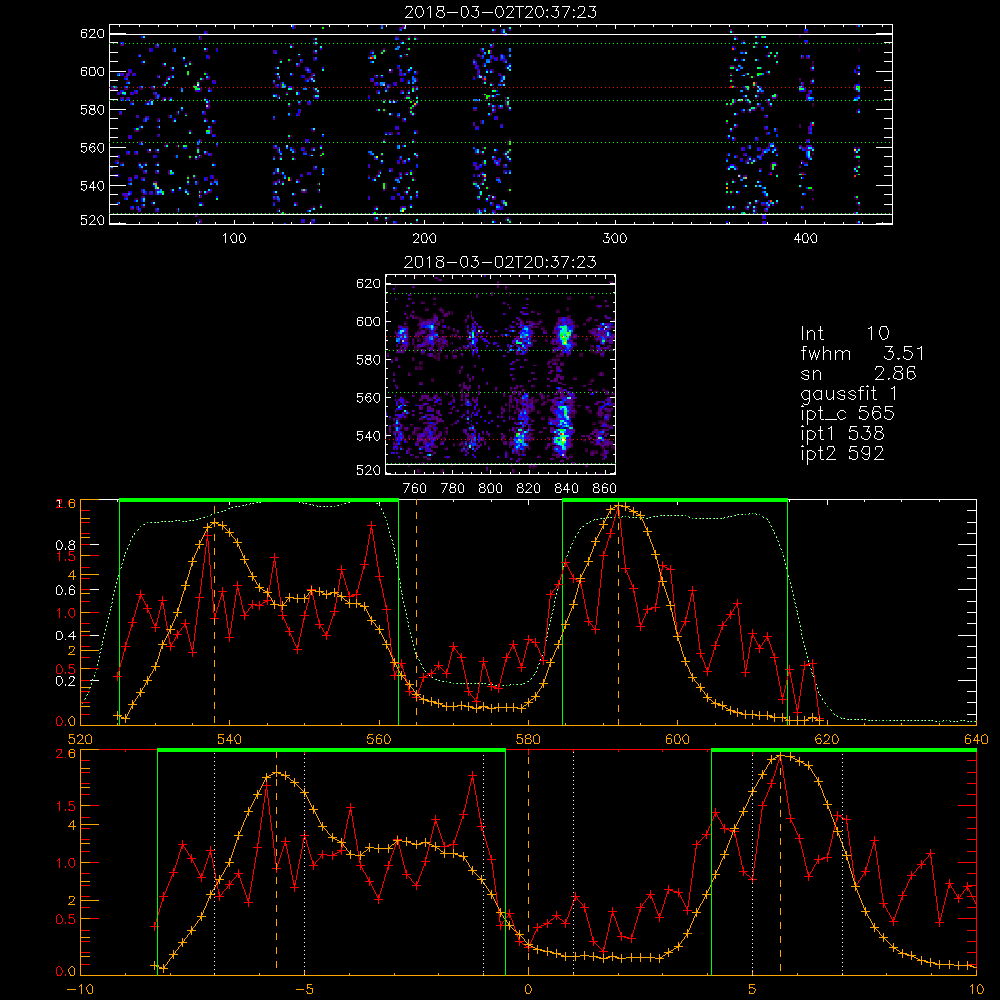The width and height of the screenshot is (1000, 1000).
Task: Click the timestamp title above the small square image
Action: (501, 262)
